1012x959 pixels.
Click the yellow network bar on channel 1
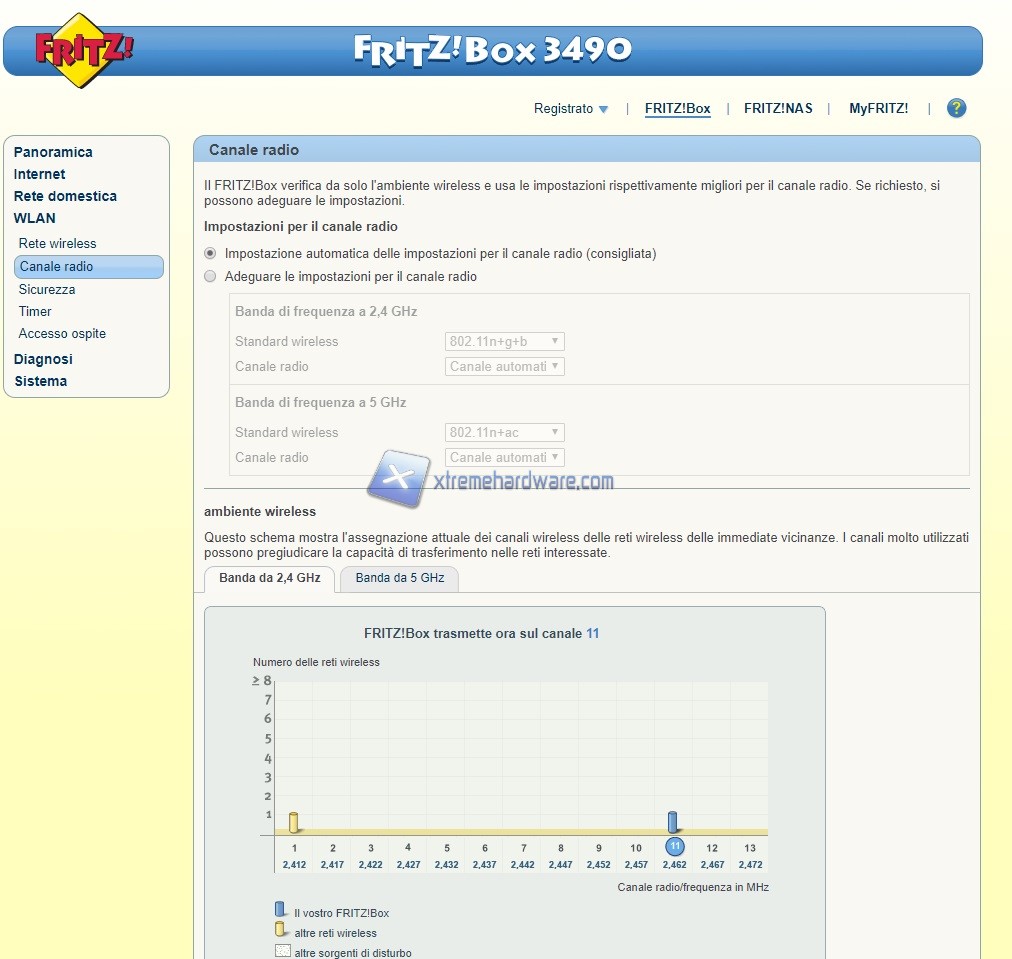pos(294,822)
